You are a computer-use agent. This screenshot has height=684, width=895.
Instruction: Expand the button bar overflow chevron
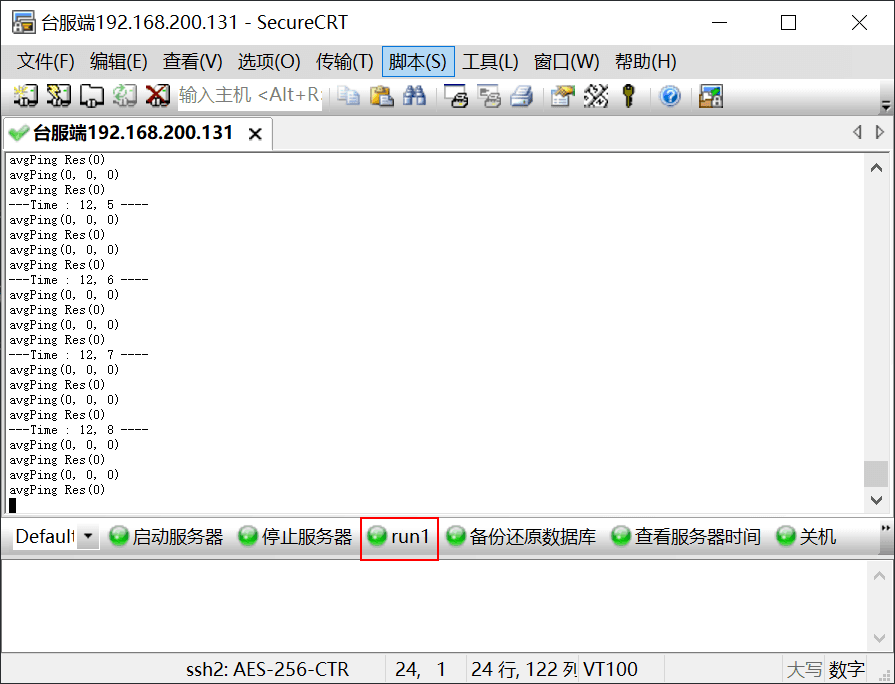point(886,528)
